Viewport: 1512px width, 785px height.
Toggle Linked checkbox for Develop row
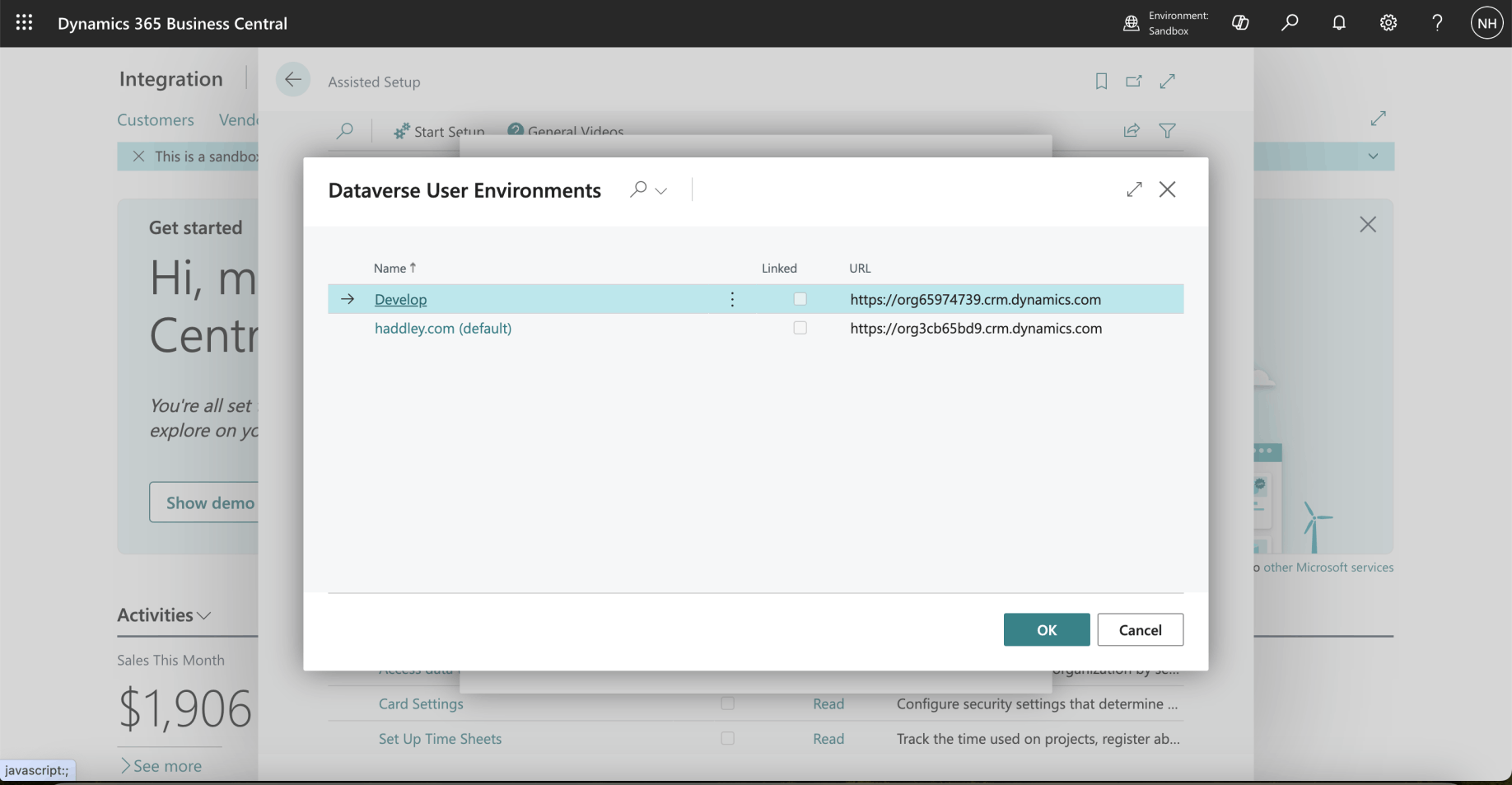point(800,299)
